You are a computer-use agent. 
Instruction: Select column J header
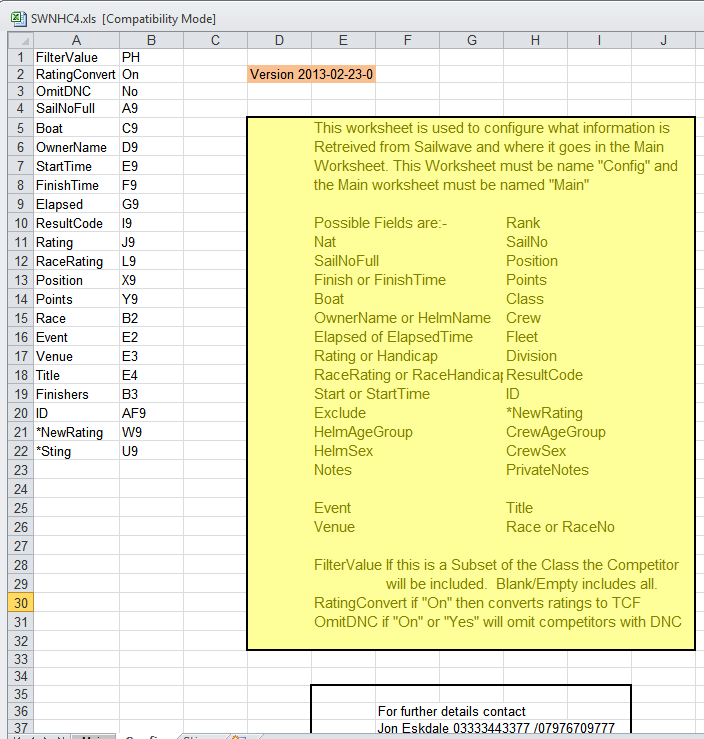coord(663,41)
